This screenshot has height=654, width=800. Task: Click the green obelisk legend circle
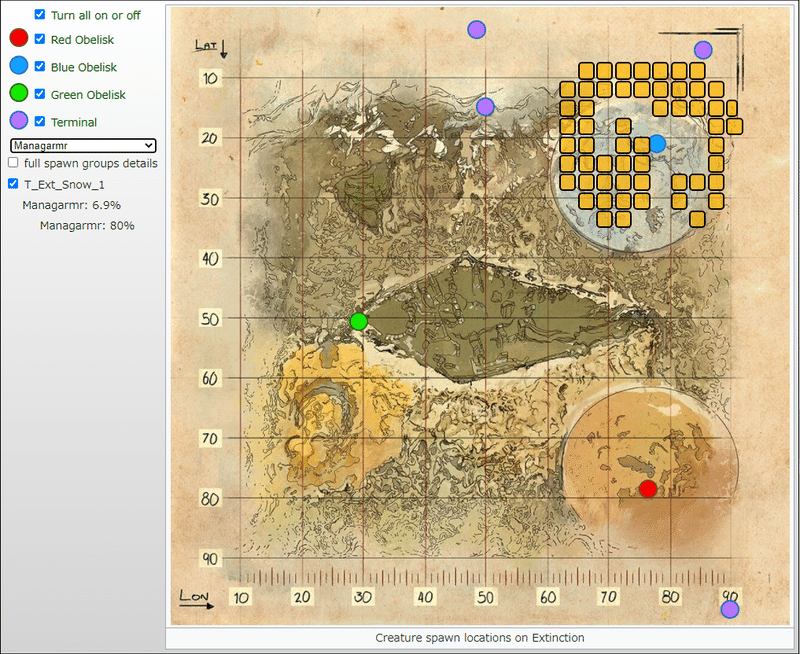pyautogui.click(x=19, y=93)
